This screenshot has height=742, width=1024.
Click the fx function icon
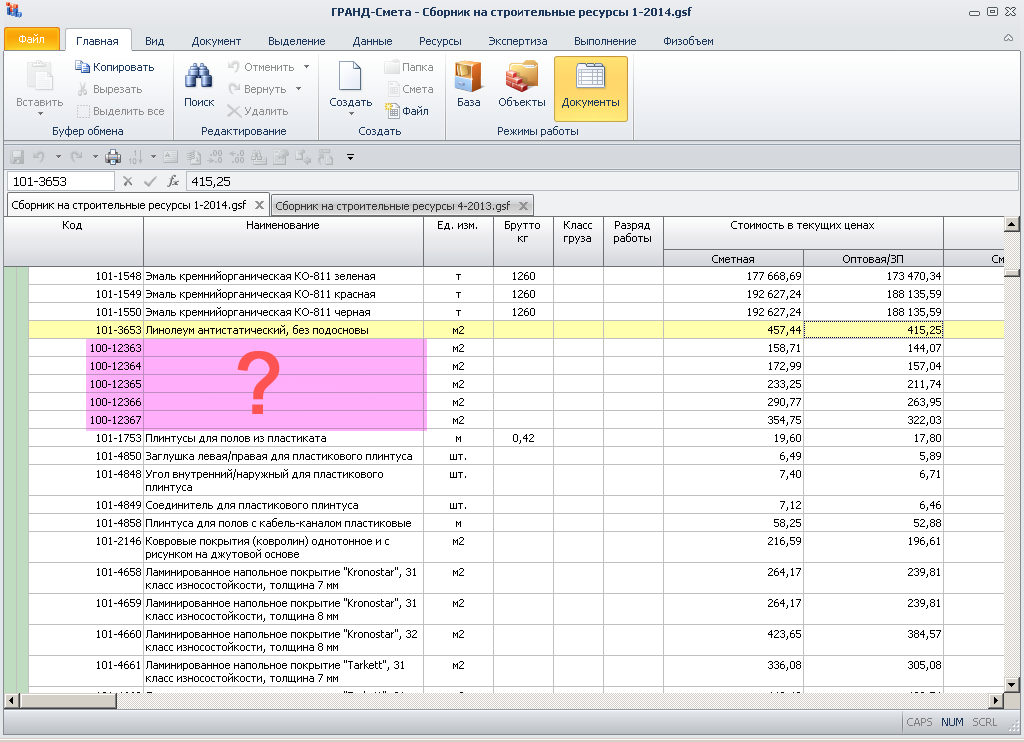click(173, 181)
